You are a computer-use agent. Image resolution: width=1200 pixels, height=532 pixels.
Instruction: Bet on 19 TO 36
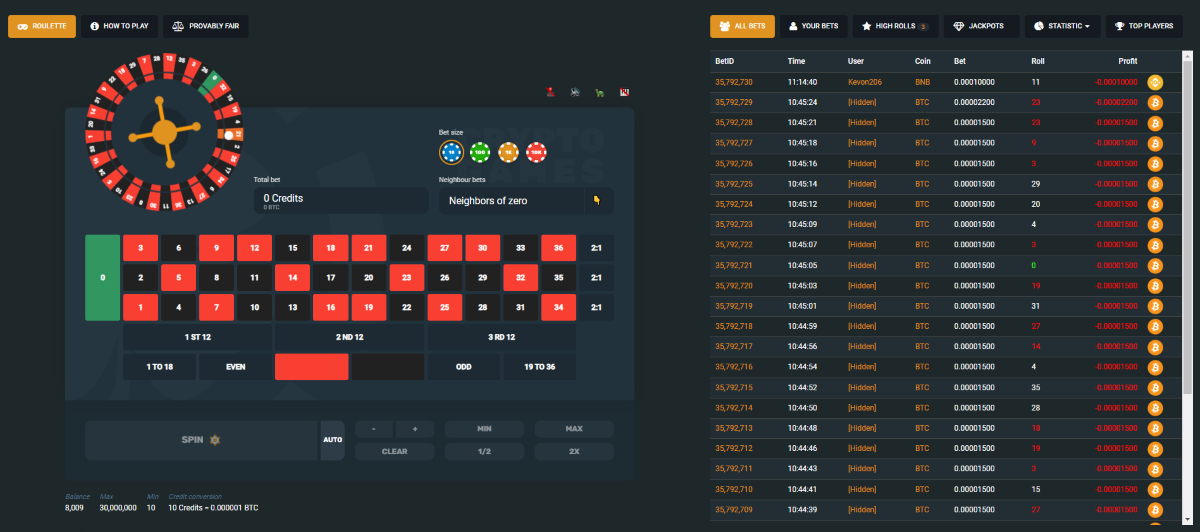pyautogui.click(x=540, y=366)
